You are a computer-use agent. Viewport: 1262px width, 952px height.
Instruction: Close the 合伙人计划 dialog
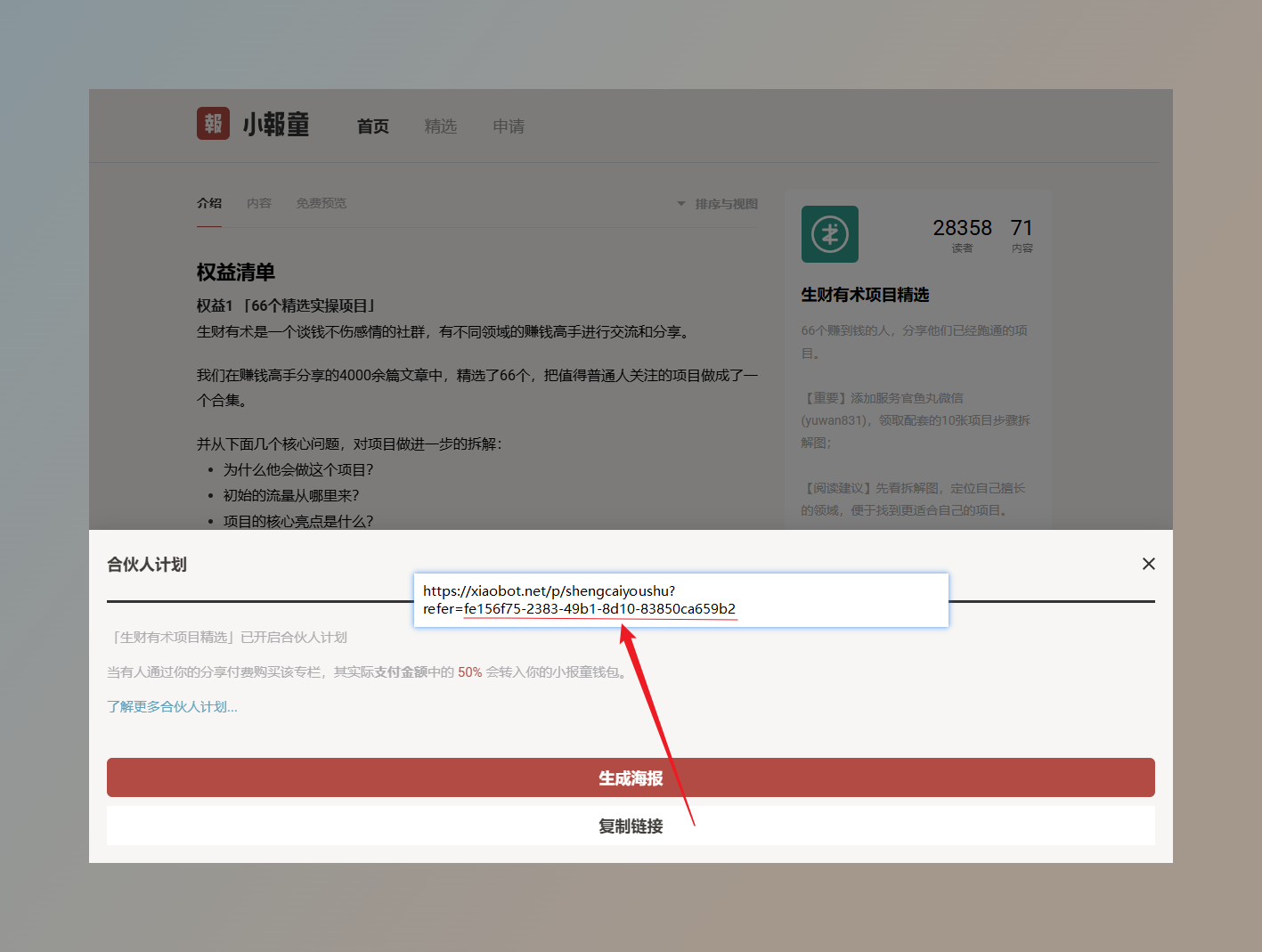[x=1149, y=564]
